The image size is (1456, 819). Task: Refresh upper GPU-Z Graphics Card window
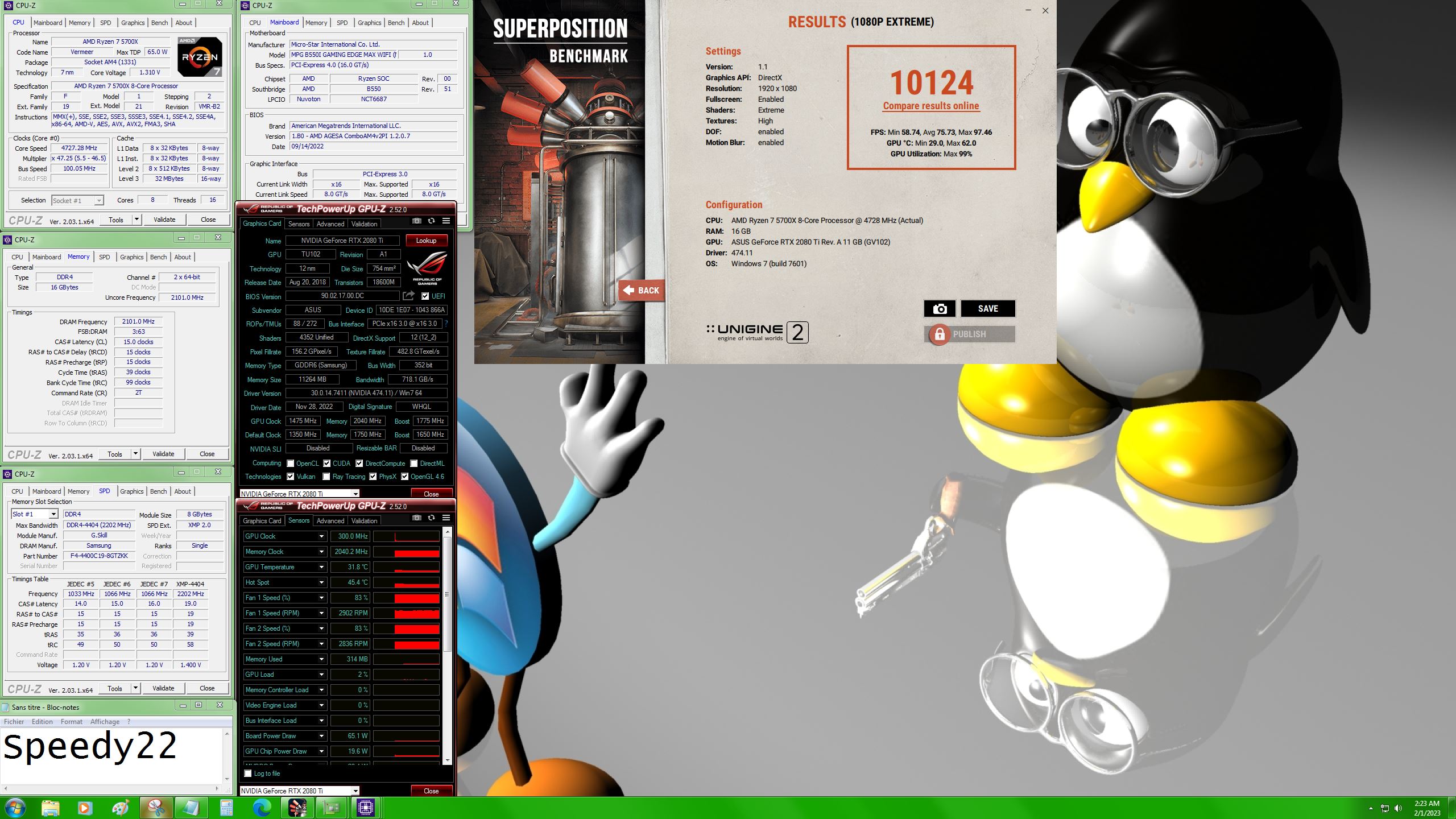click(431, 221)
